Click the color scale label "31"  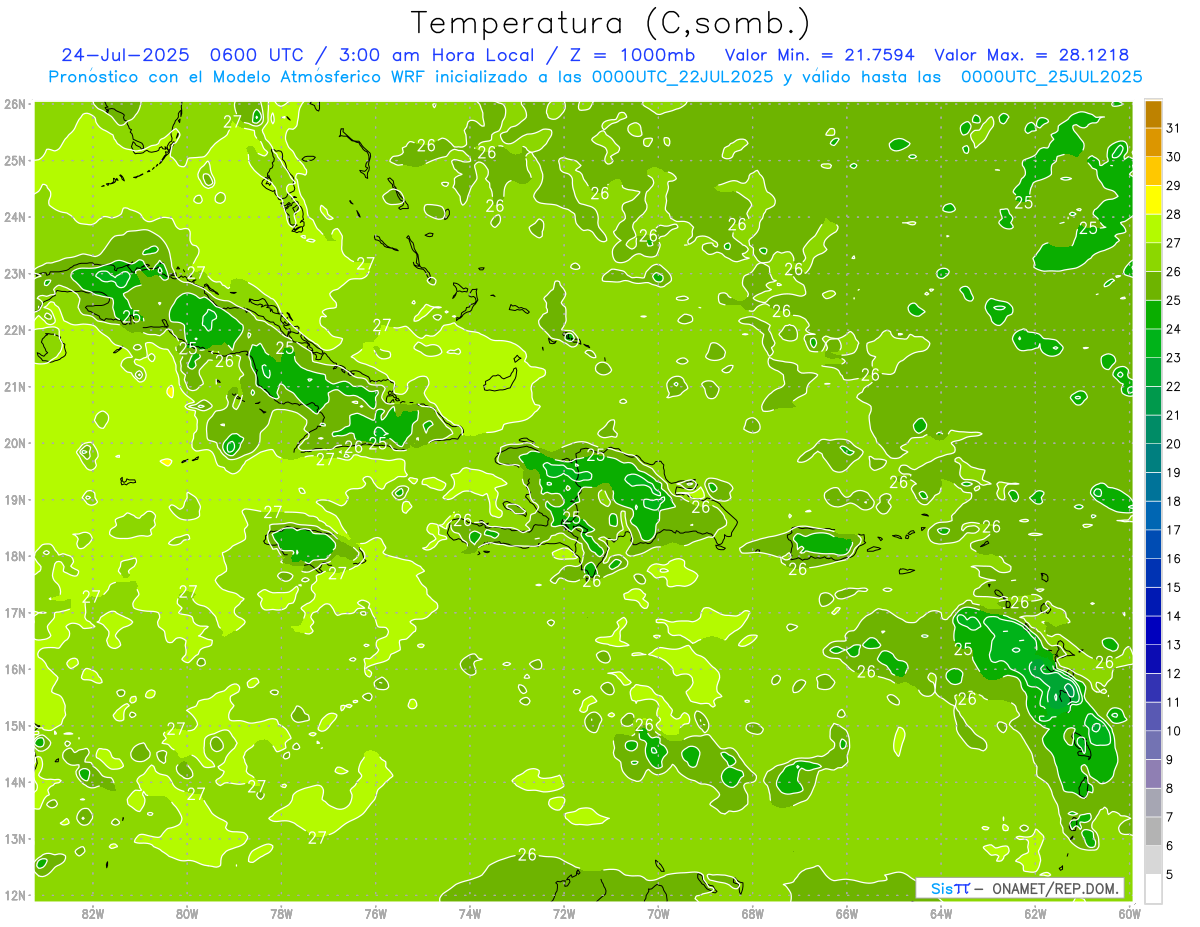(1174, 128)
